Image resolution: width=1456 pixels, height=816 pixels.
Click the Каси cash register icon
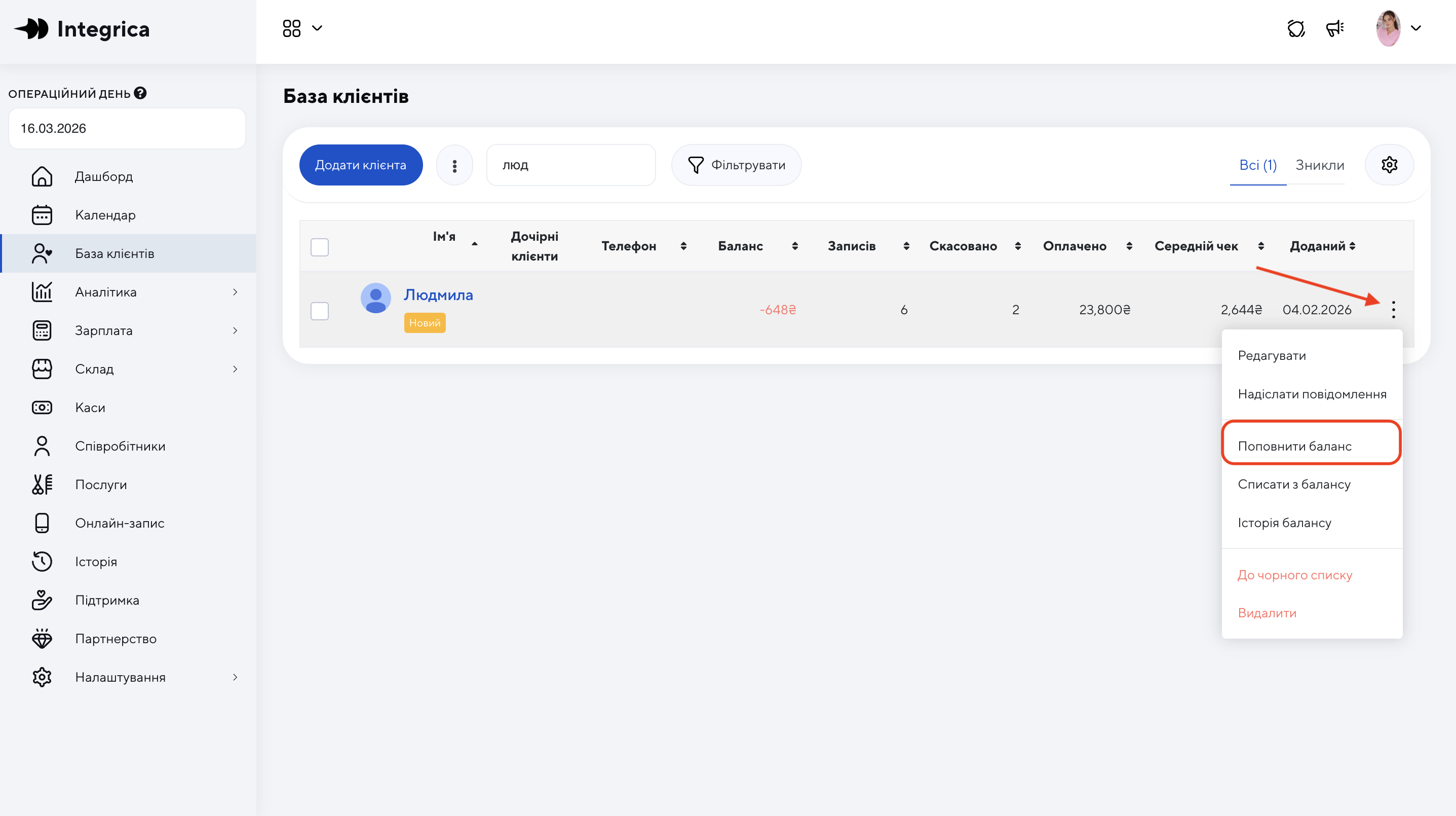pos(42,407)
